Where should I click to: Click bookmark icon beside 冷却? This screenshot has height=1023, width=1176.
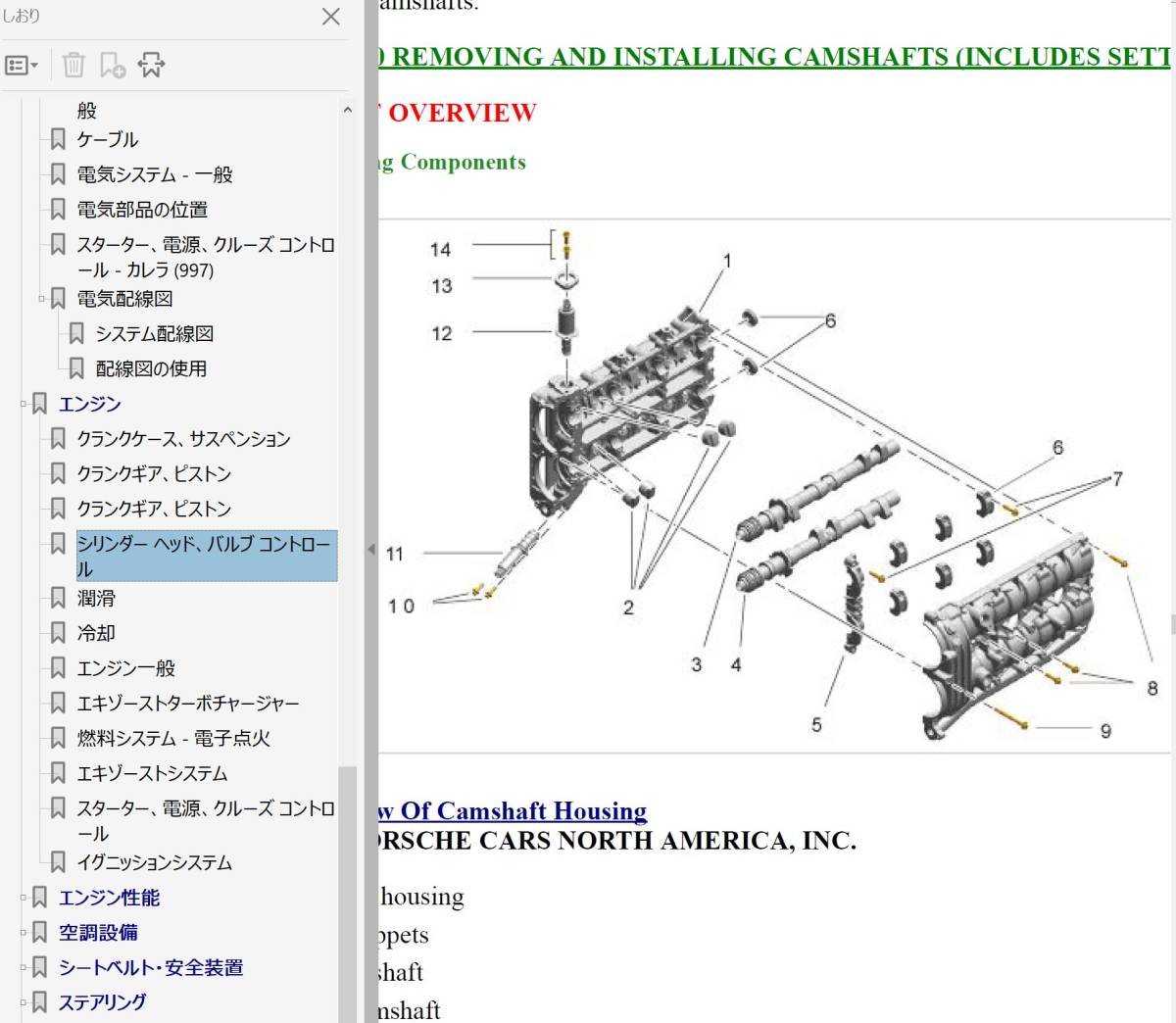[x=58, y=633]
